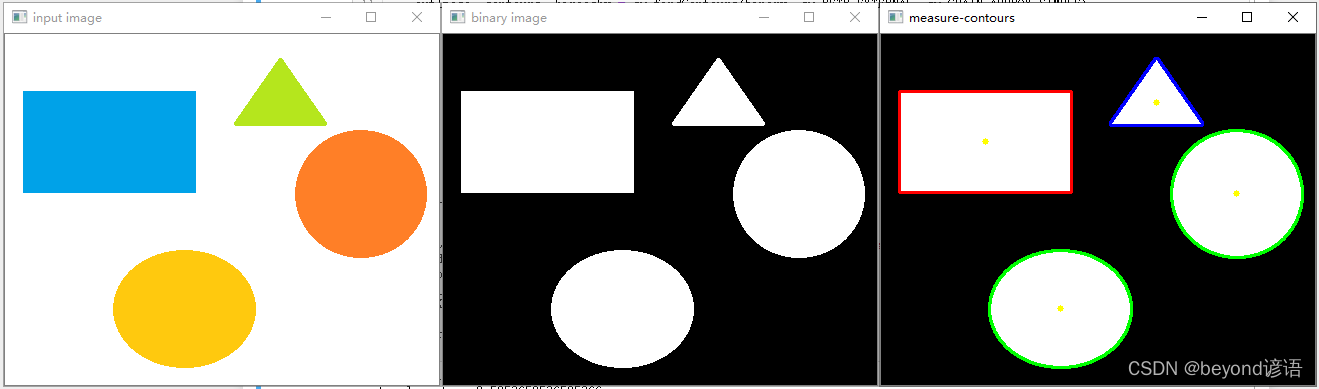
Task: Maximize the measure-contours window
Action: [1247, 18]
